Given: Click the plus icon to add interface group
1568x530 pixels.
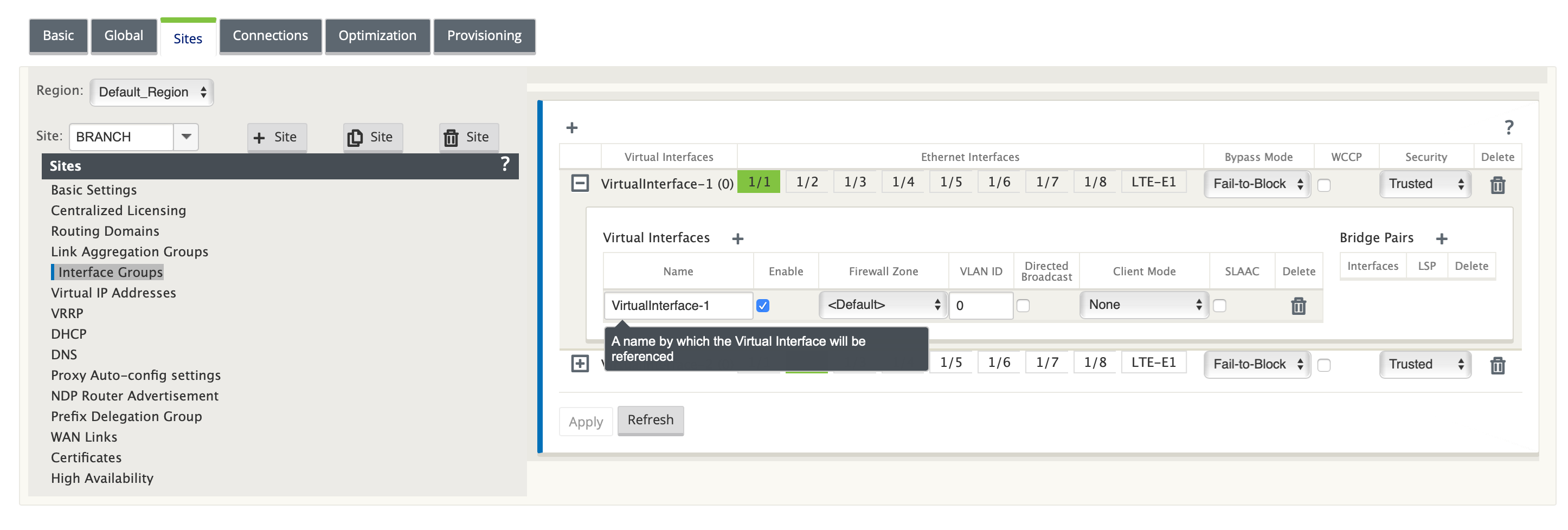Looking at the screenshot, I should pos(571,128).
